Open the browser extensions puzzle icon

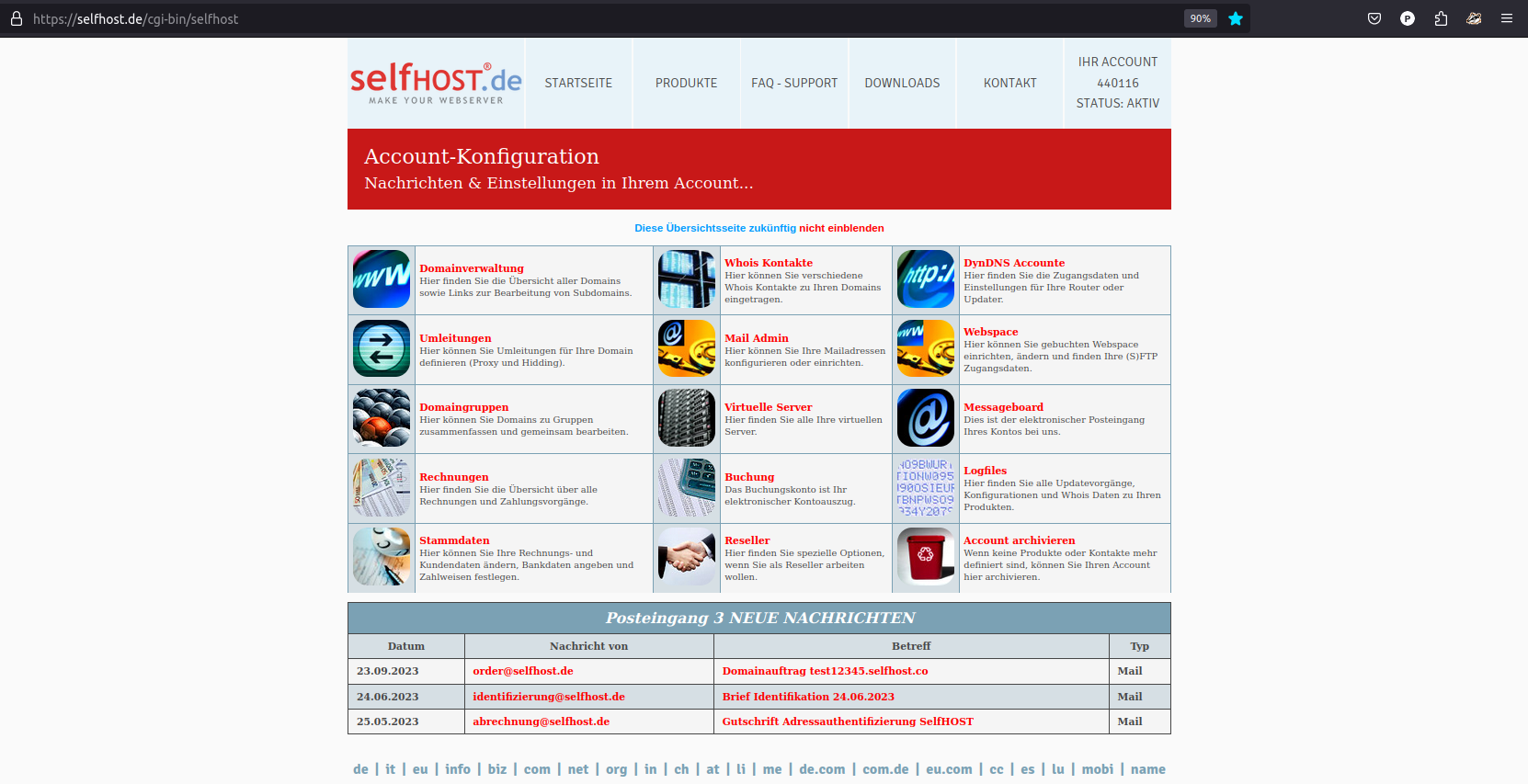coord(1441,18)
